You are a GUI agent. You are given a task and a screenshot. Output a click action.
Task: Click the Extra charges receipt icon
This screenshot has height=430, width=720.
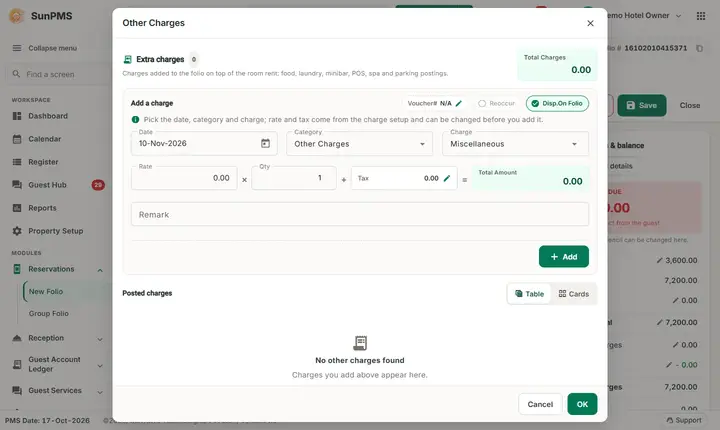tap(128, 59)
